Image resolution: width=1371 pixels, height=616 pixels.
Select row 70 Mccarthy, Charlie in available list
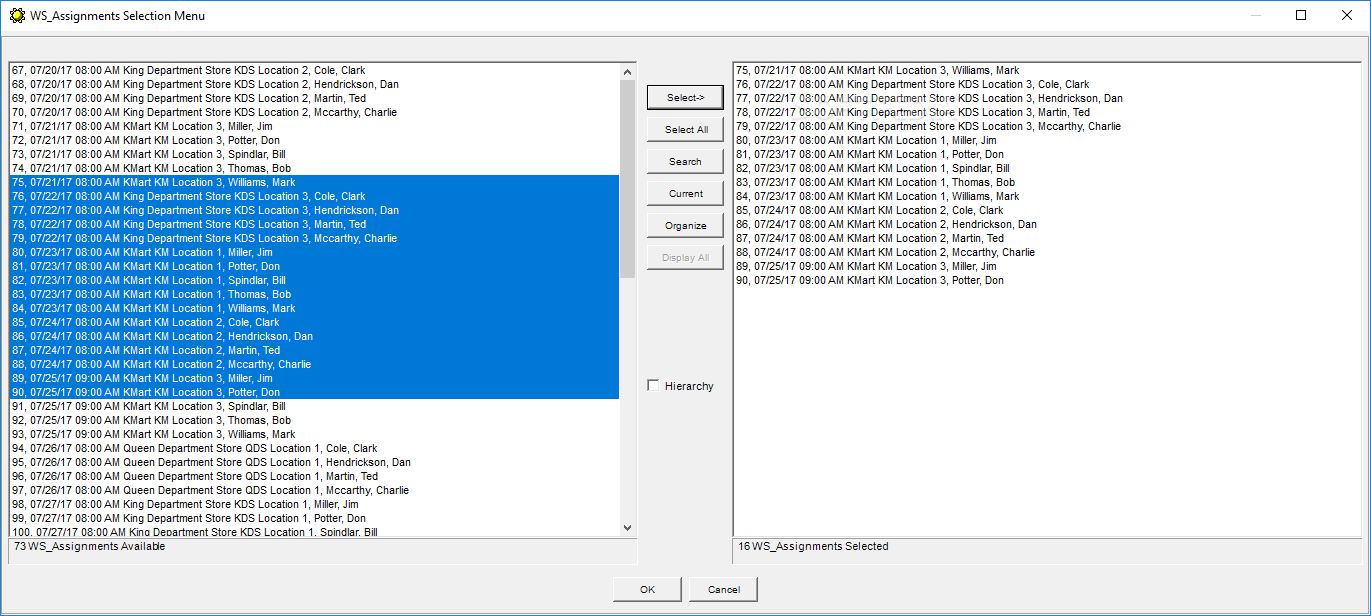click(314, 112)
